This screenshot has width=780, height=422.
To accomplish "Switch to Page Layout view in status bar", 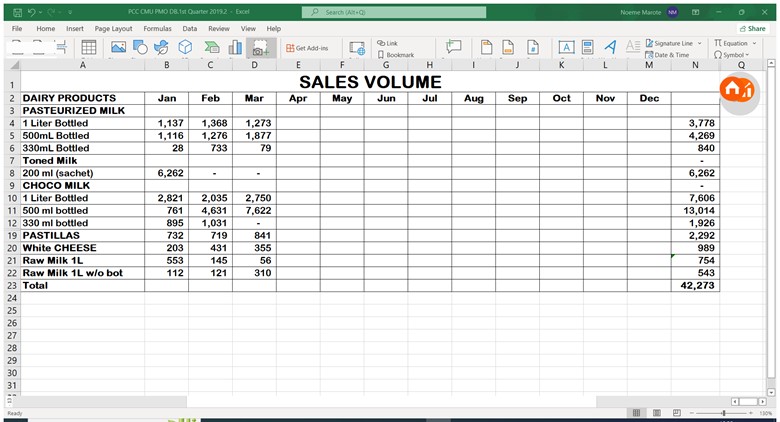I will coord(657,413).
